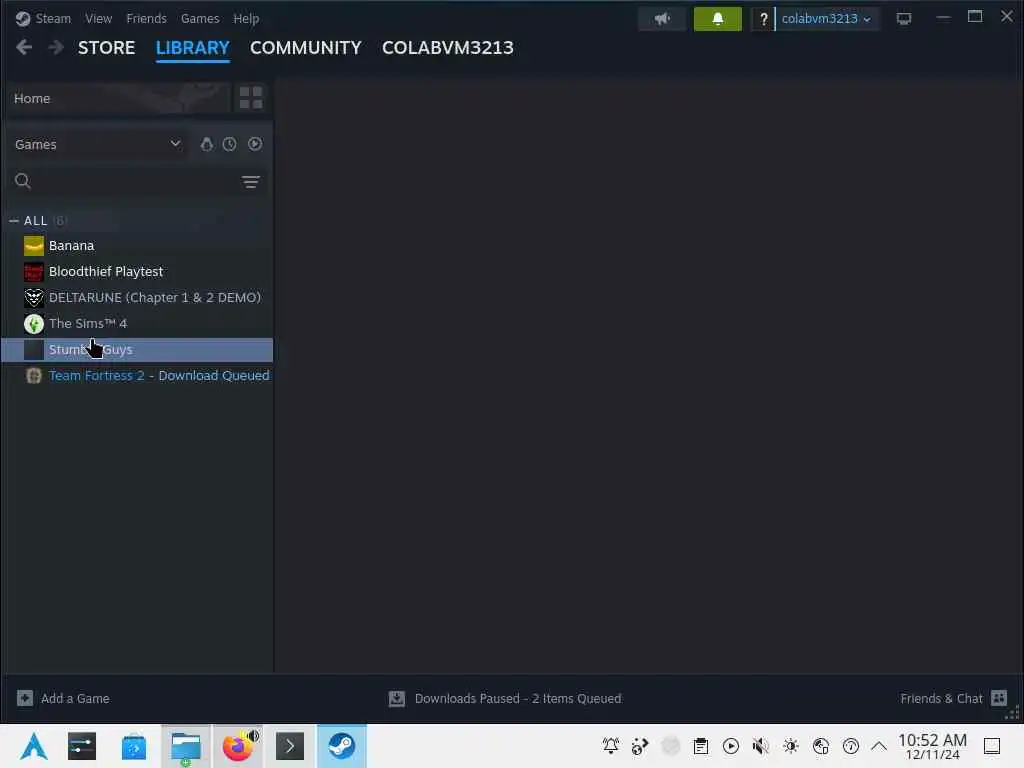Open the View menu
The height and width of the screenshot is (768, 1024).
coord(98,18)
